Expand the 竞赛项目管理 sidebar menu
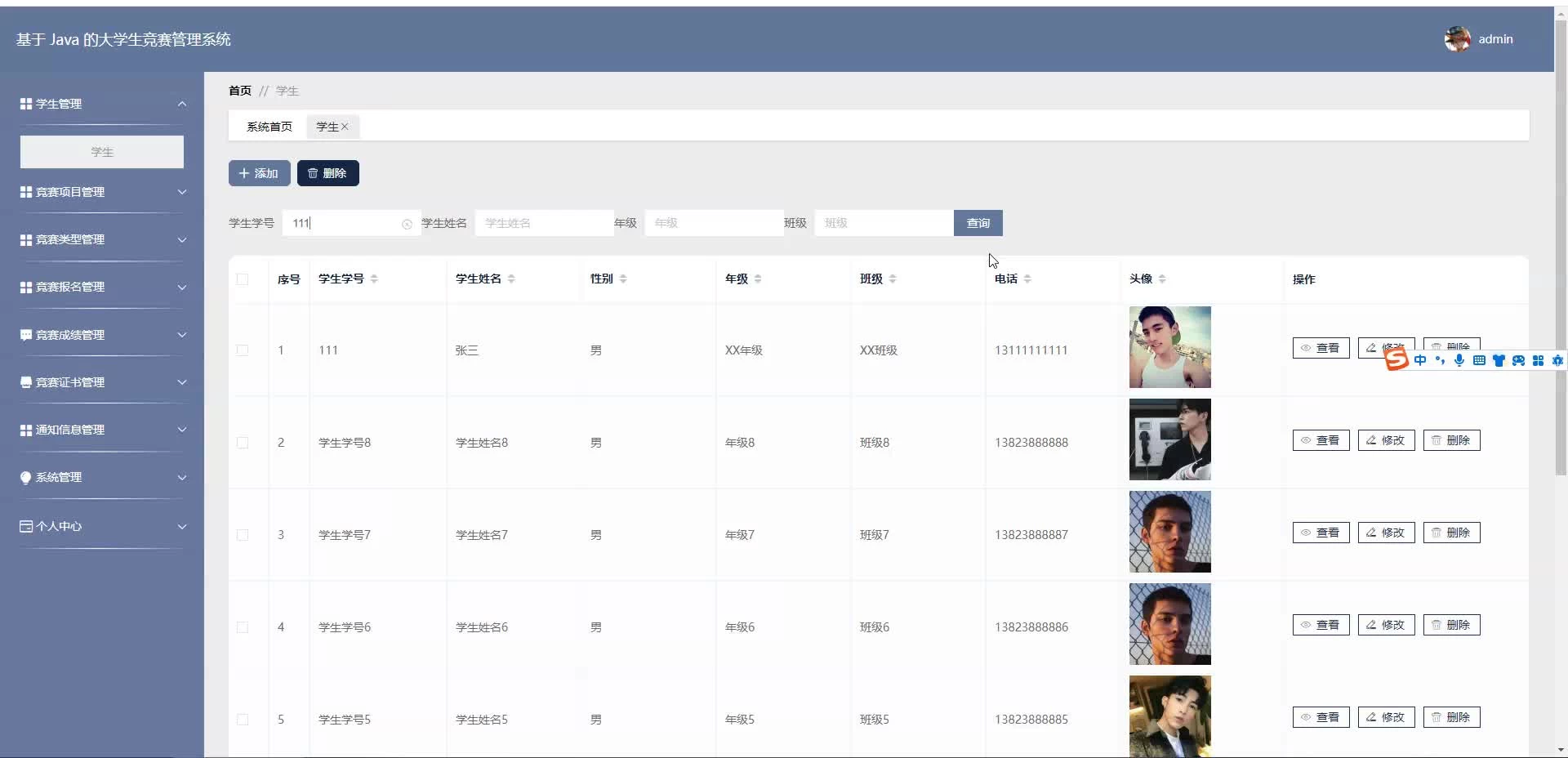This screenshot has width=1568, height=758. pyautogui.click(x=102, y=192)
